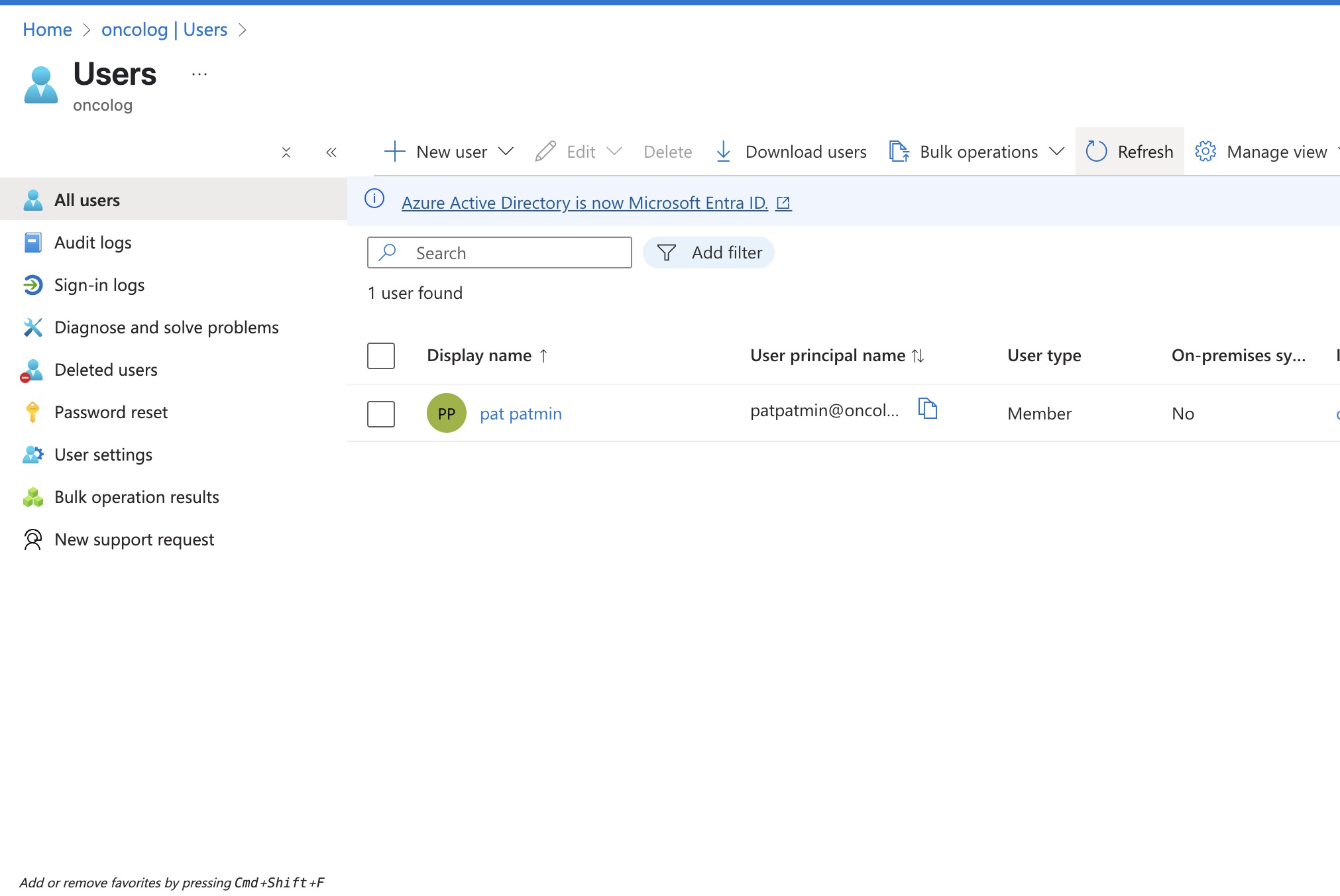The image size is (1340, 896).
Task: Click the Edit pencil button
Action: pos(565,152)
